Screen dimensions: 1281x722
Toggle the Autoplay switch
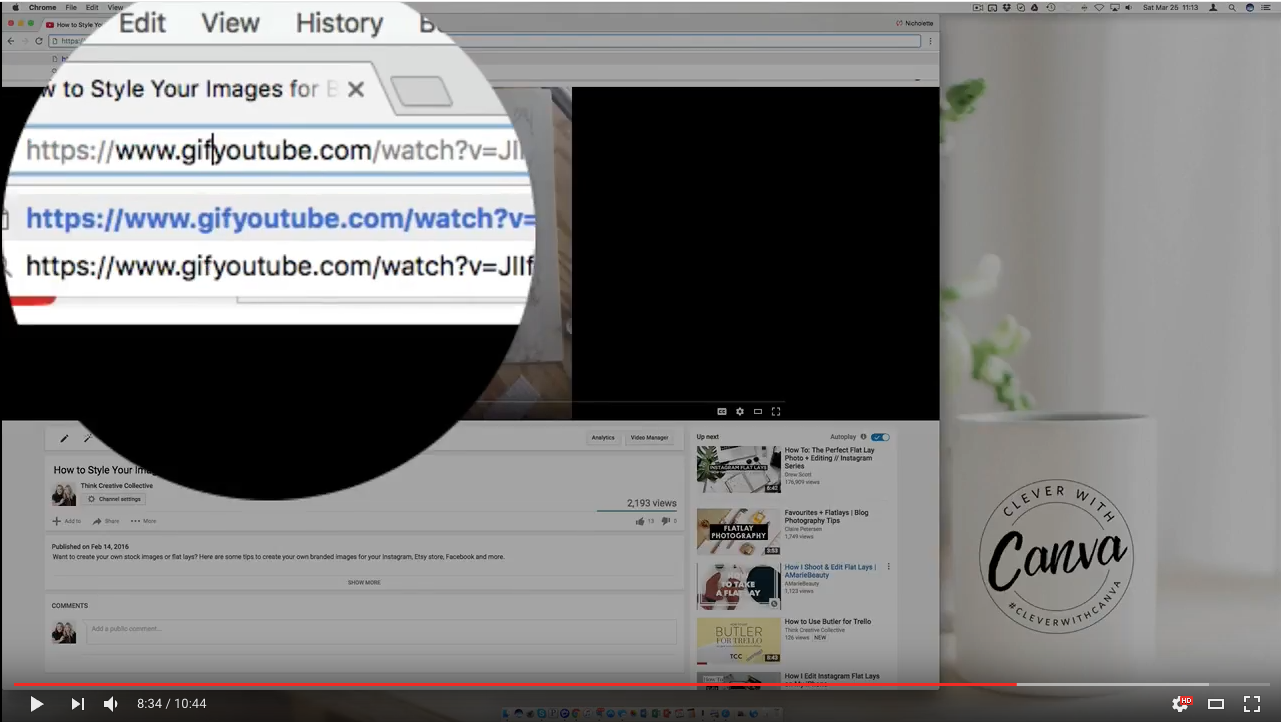pos(880,437)
